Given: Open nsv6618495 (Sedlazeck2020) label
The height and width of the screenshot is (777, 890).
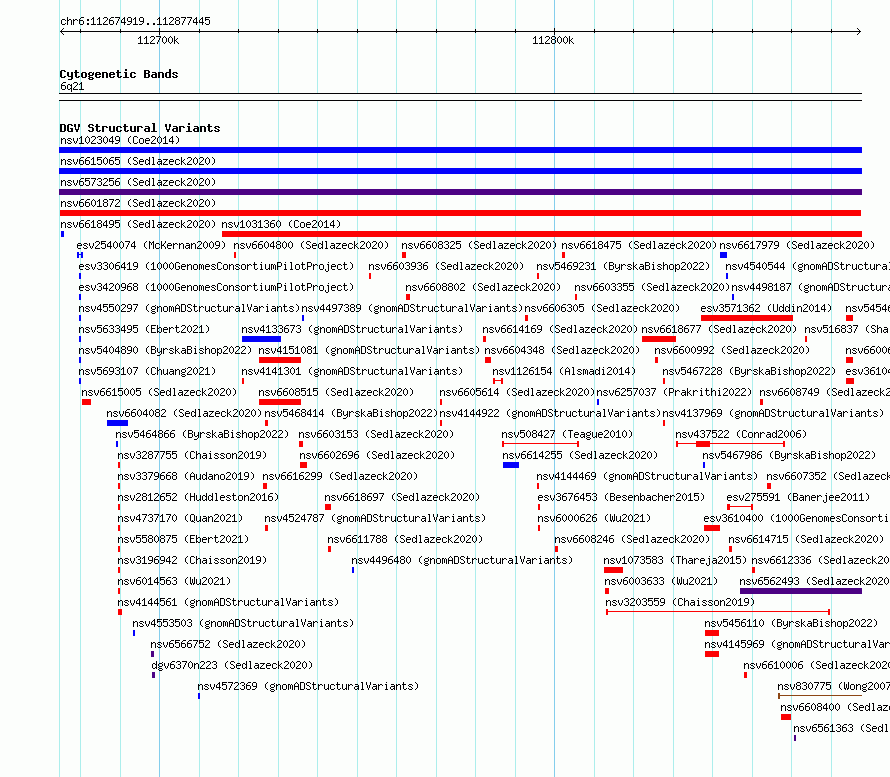Looking at the screenshot, I should tap(138, 224).
